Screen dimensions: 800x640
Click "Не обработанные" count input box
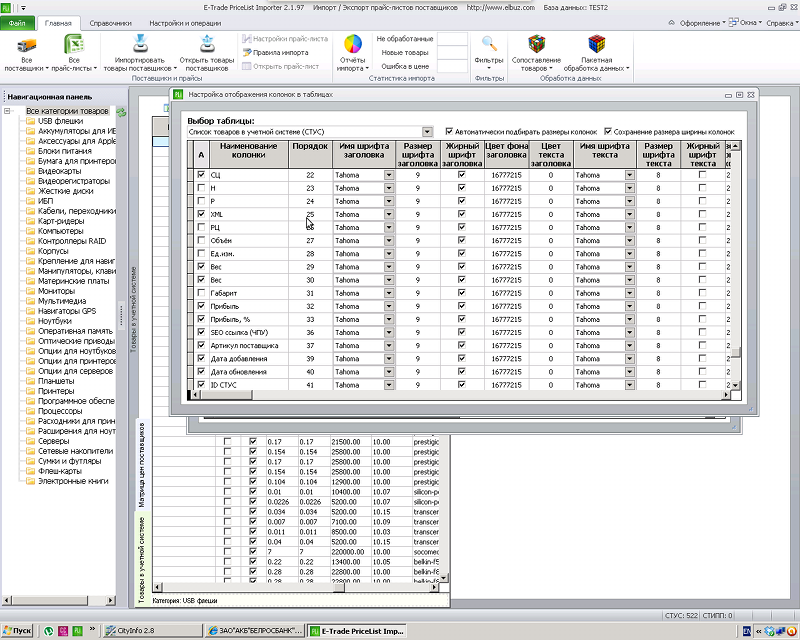[453, 39]
